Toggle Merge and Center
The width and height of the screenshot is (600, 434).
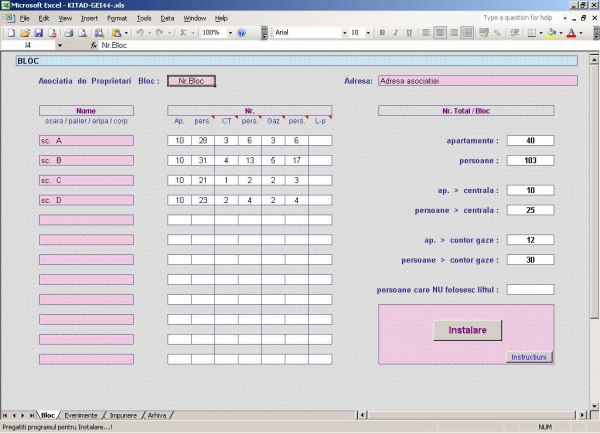467,33
